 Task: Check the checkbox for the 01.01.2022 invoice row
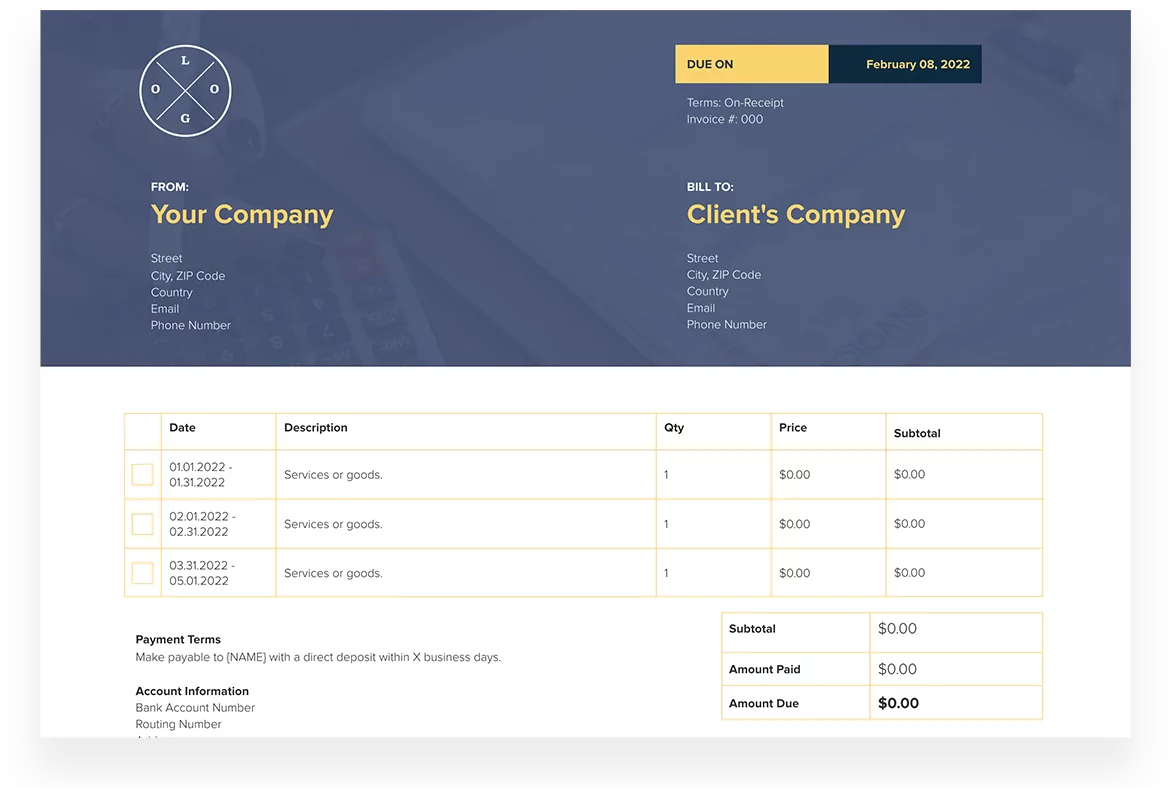tap(142, 474)
